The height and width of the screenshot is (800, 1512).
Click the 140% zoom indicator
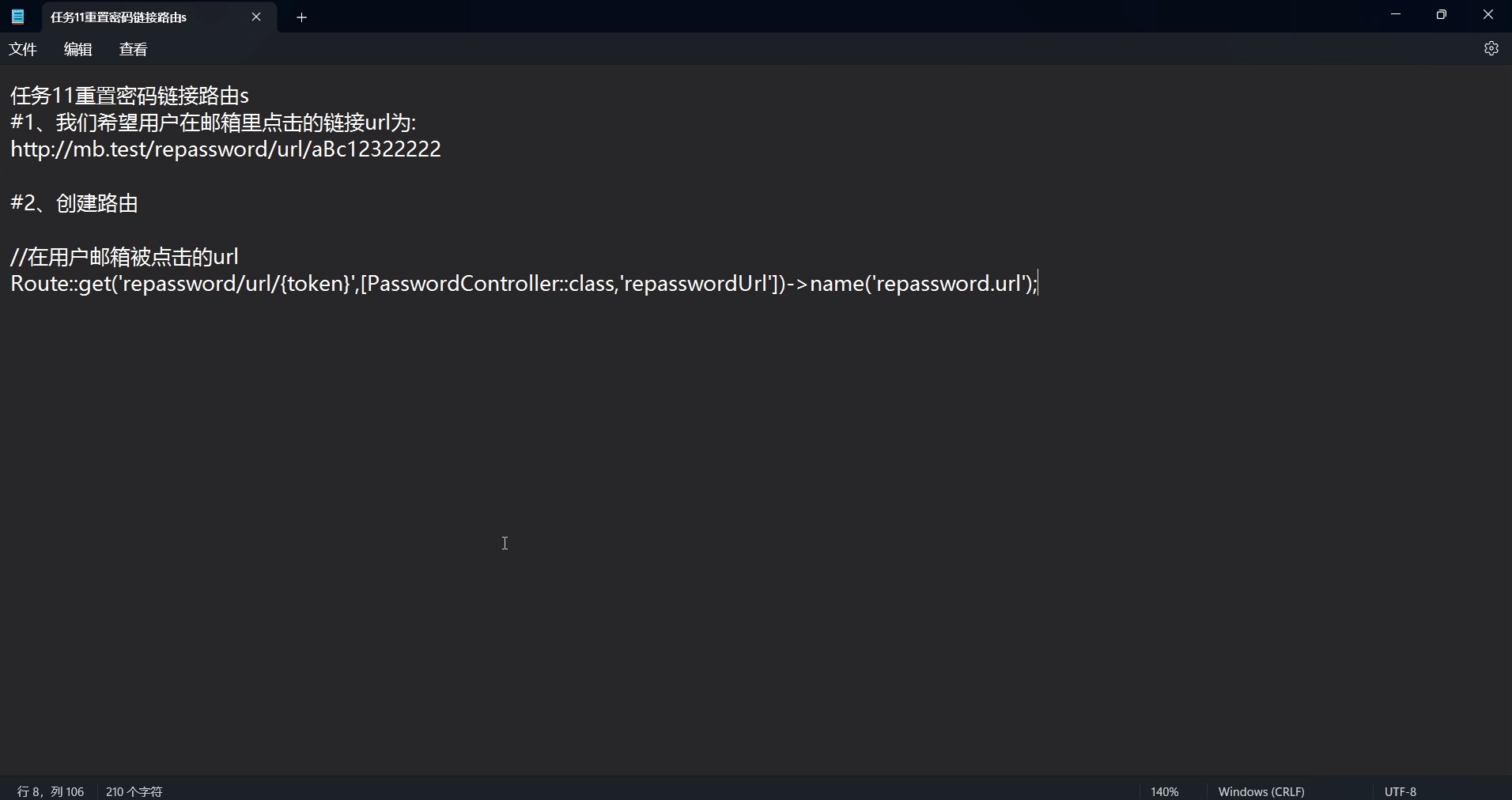[1164, 791]
